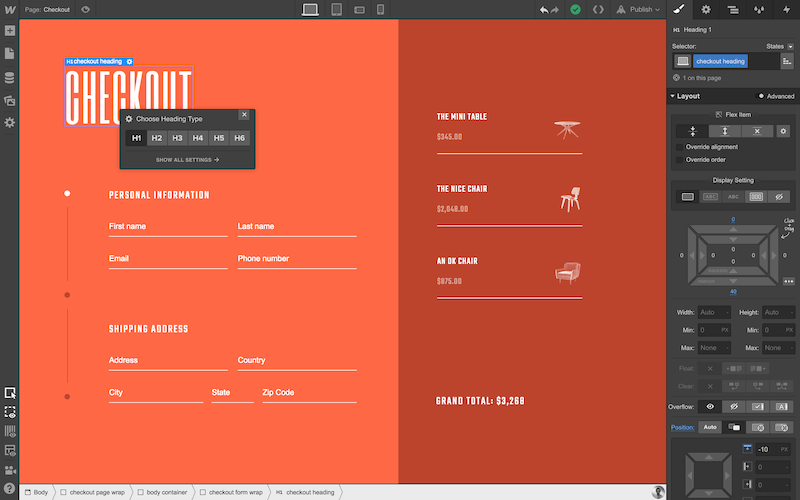Toggle the page preview eye icon
The height and width of the screenshot is (500, 800).
pyautogui.click(x=86, y=10)
